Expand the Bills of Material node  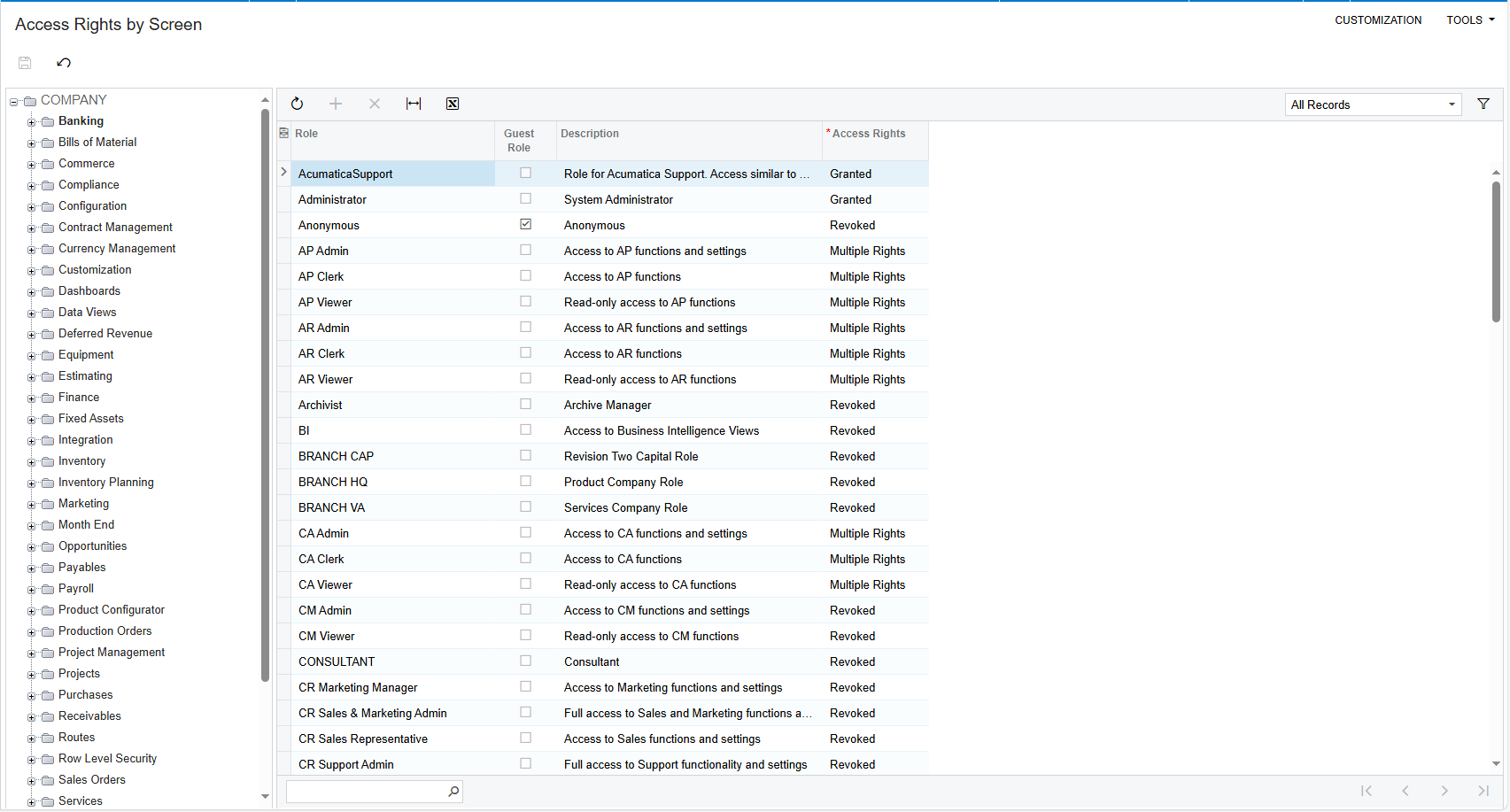tap(32, 143)
